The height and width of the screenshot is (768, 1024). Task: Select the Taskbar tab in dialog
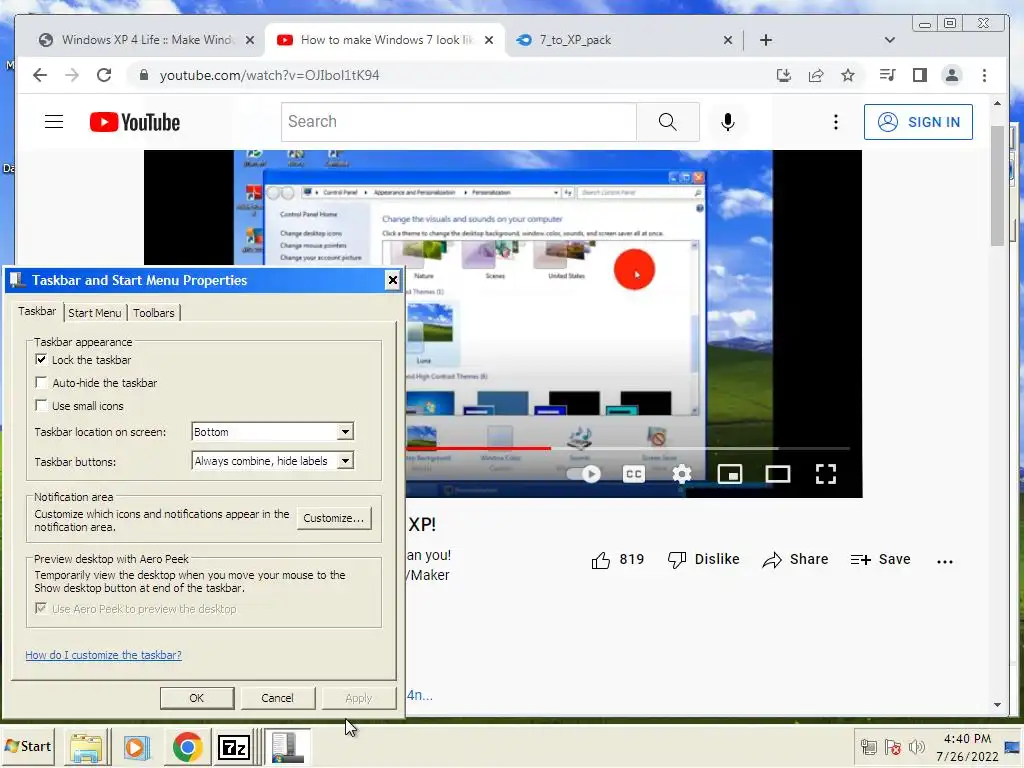pyautogui.click(x=37, y=311)
